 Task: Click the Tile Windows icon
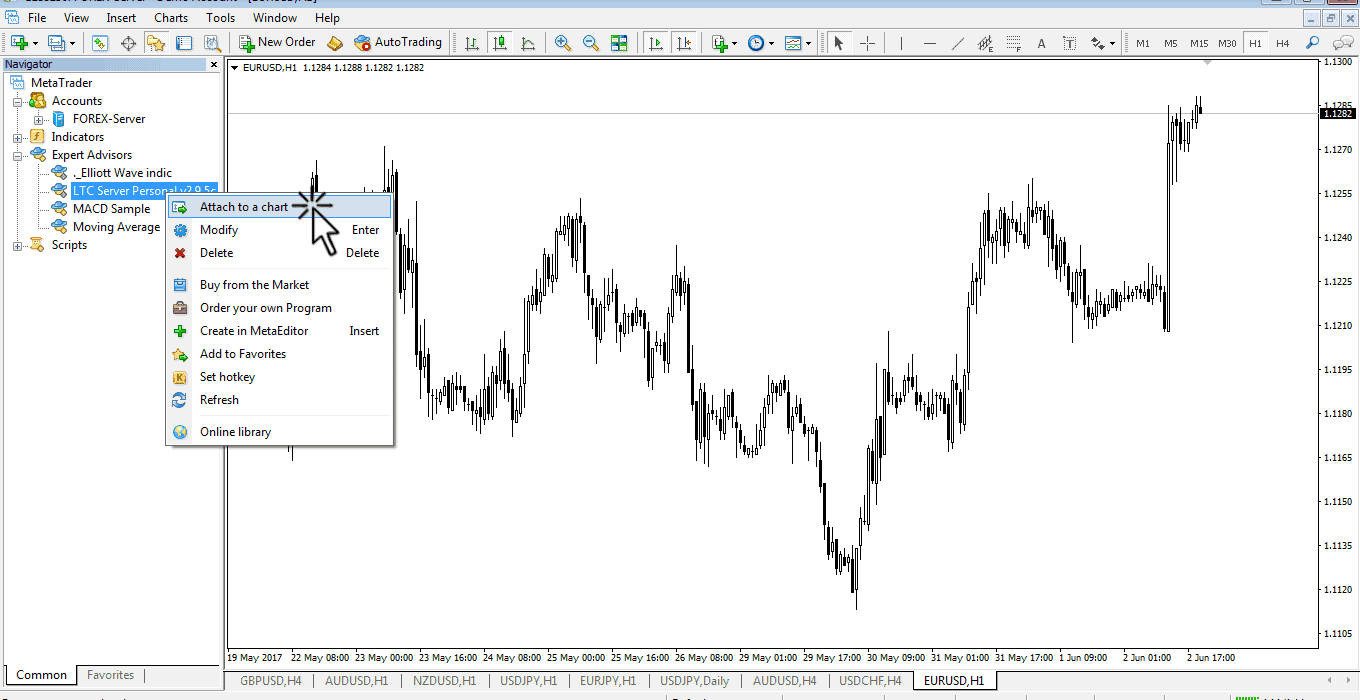click(x=619, y=43)
